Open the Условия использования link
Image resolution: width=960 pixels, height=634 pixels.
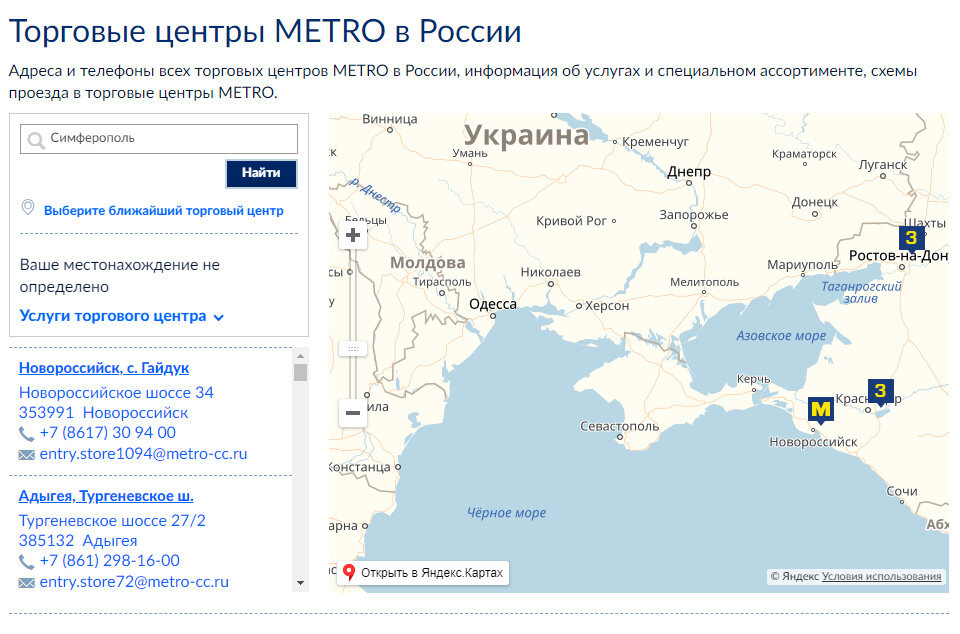click(x=881, y=576)
